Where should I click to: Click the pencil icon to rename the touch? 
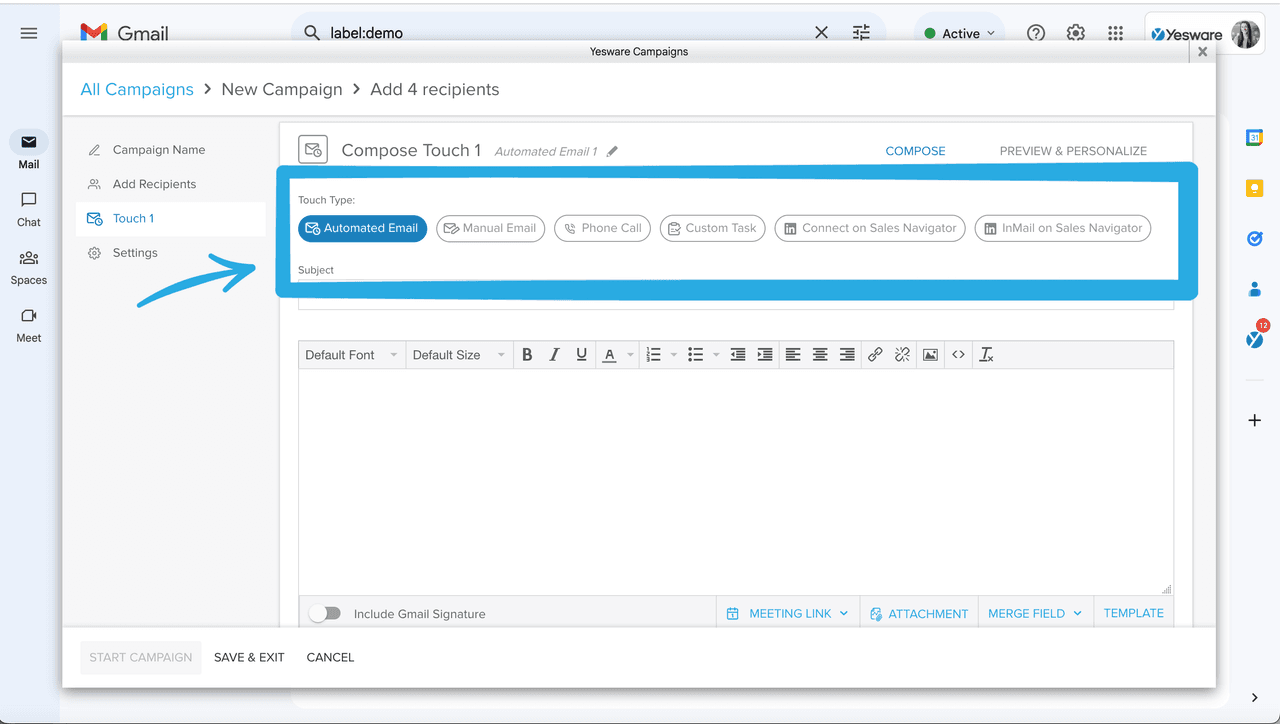(x=612, y=151)
